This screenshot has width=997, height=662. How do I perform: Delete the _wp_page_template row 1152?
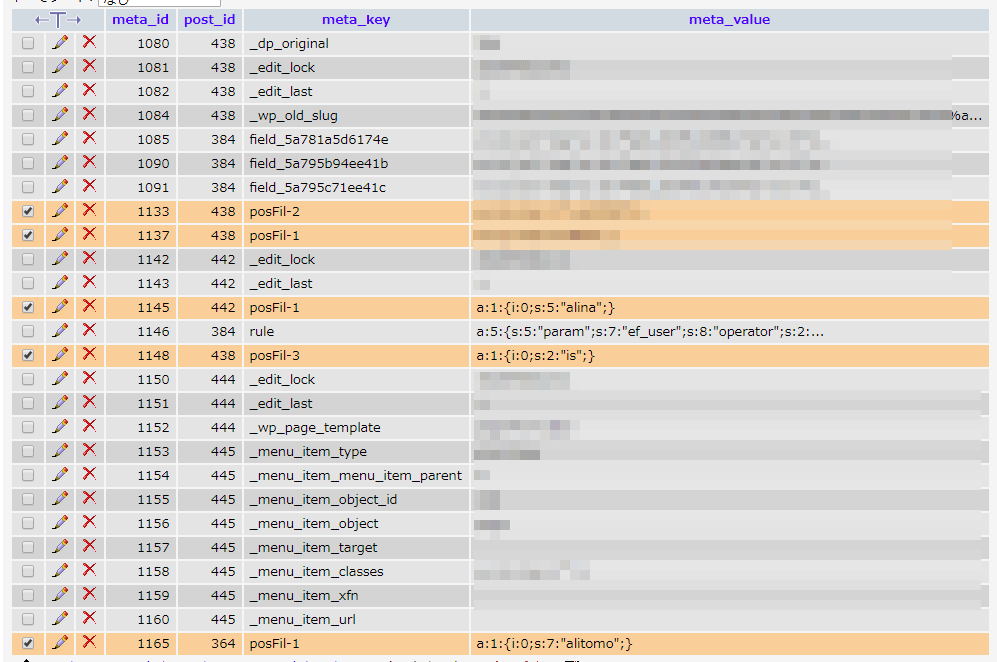click(x=90, y=426)
